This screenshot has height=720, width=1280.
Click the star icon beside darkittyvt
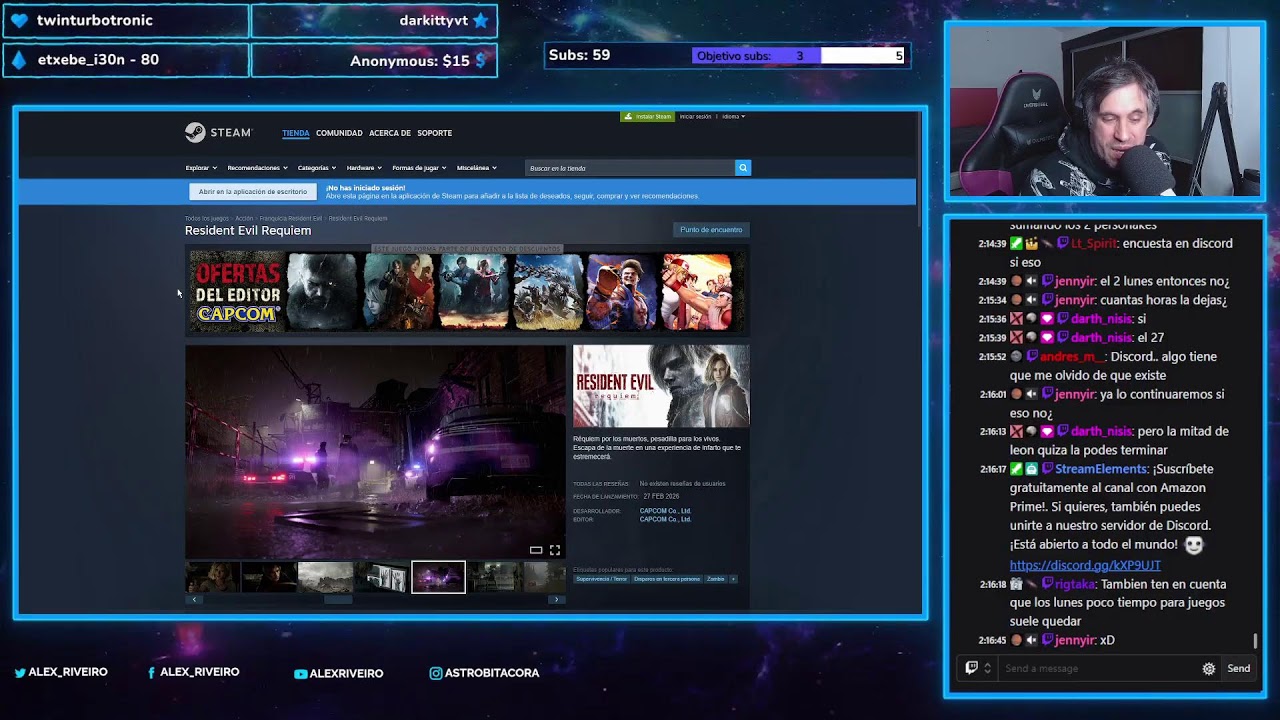point(481,20)
